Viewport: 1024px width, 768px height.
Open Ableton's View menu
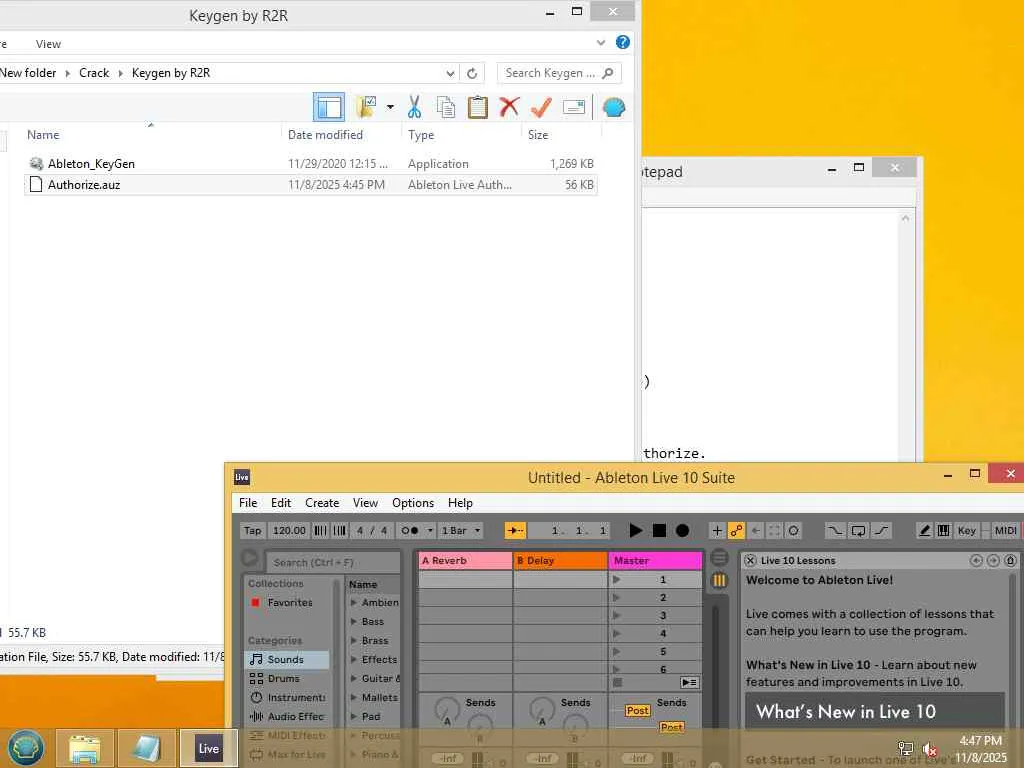365,503
